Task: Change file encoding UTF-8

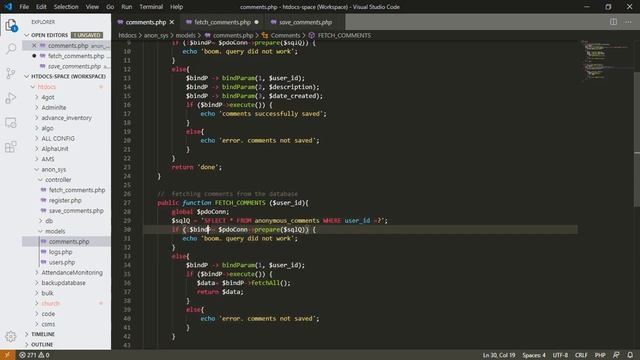Action: click(560, 355)
